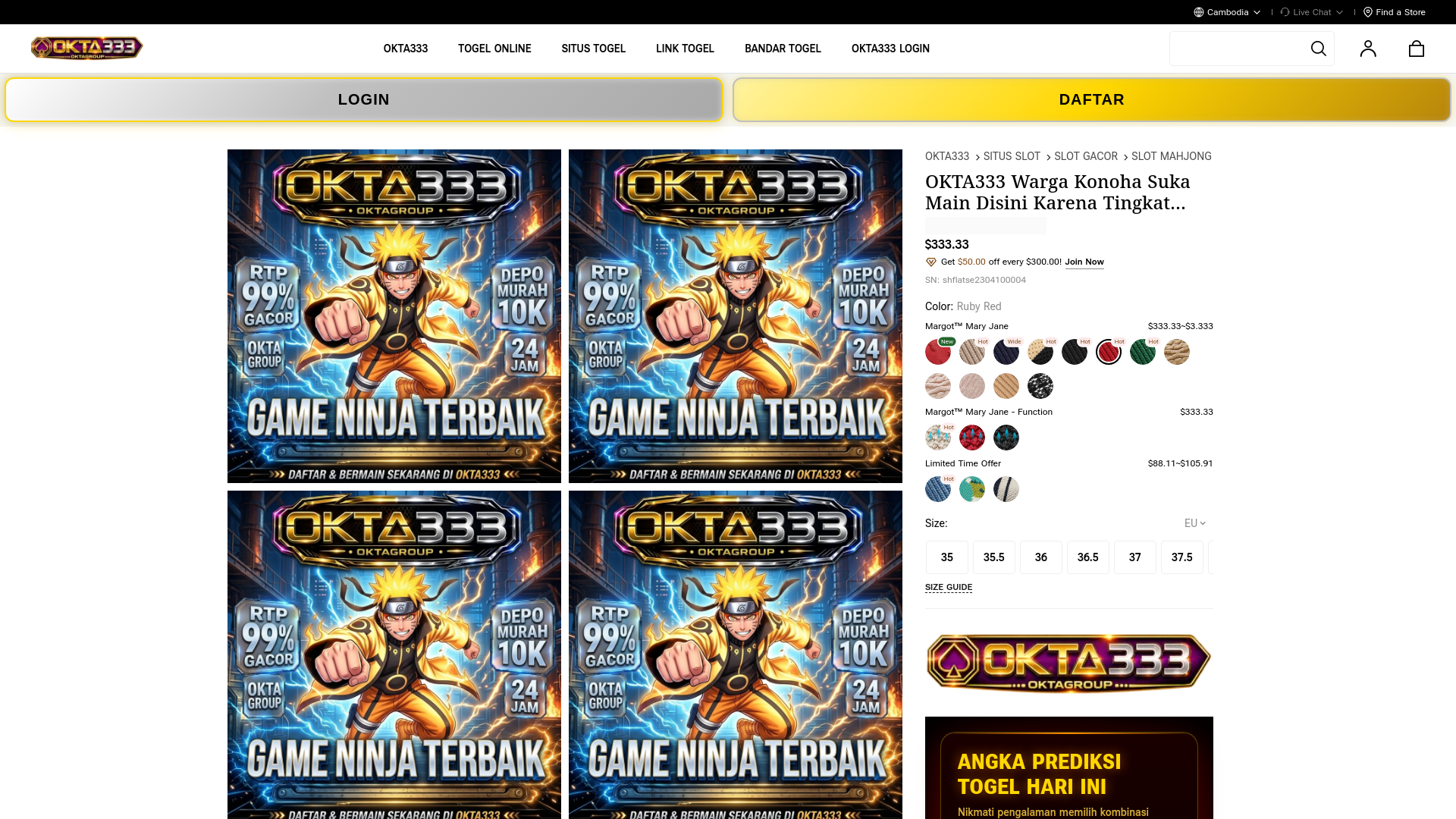
Task: Select size 37.5
Action: click(1182, 557)
